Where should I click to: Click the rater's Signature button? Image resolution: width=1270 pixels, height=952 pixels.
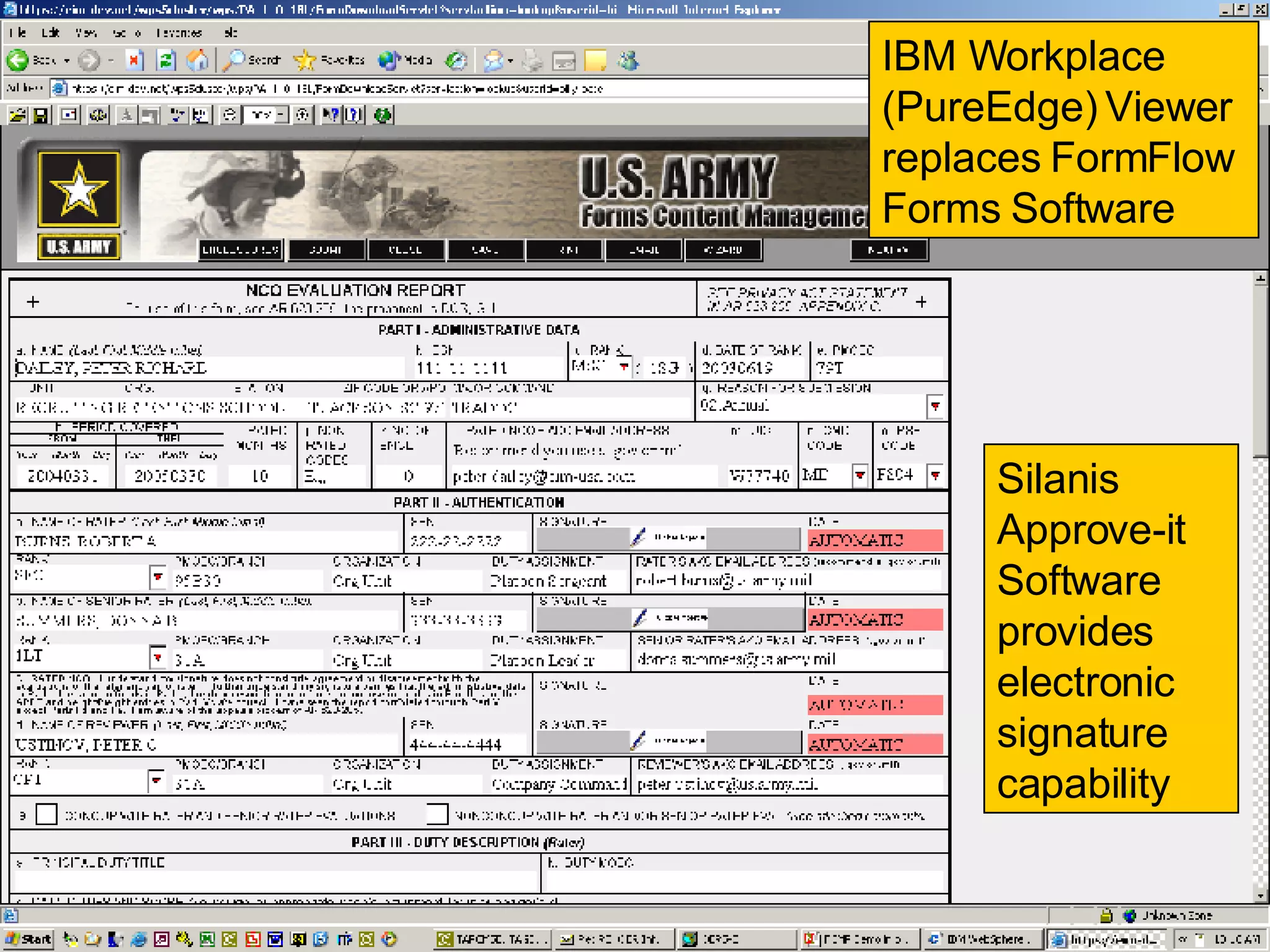[x=668, y=538]
